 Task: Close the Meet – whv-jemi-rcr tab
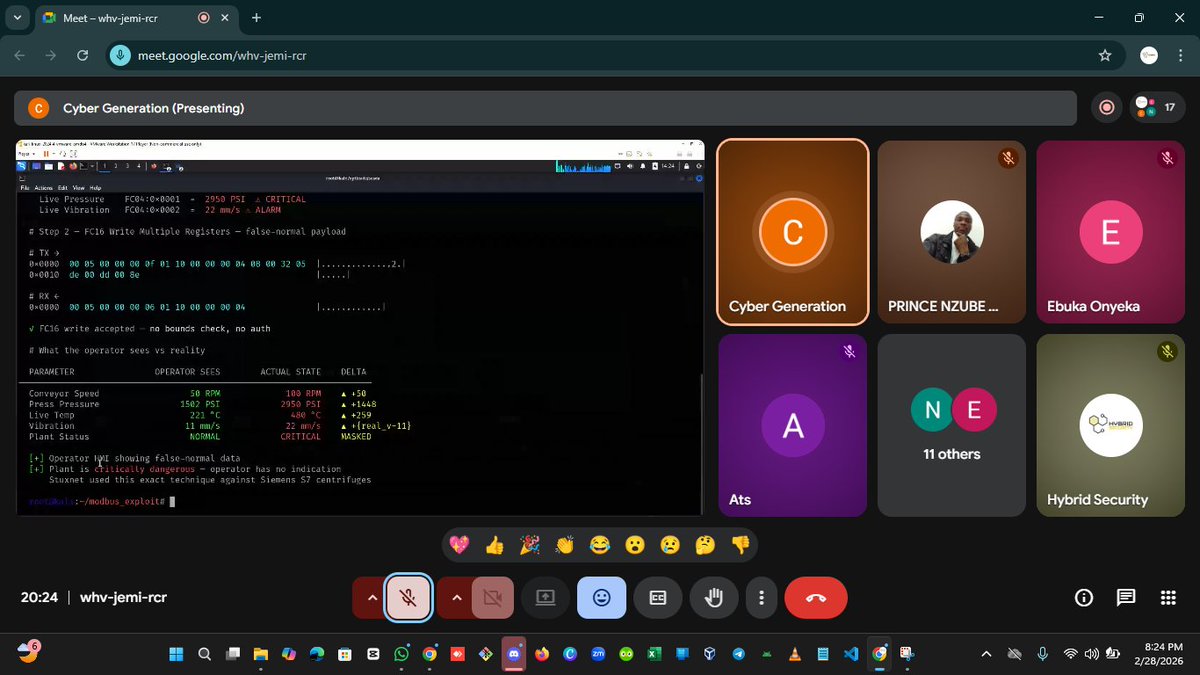point(227,18)
